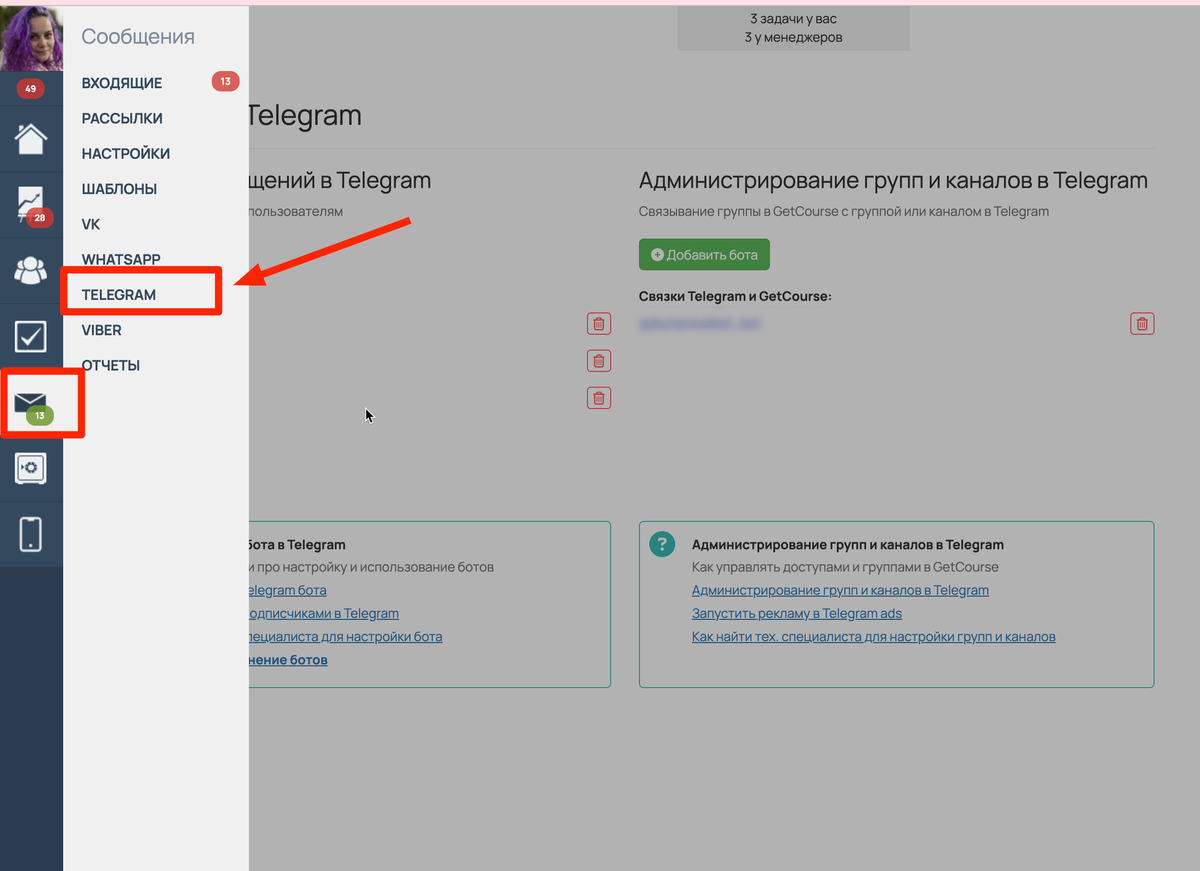Click the tasks counter '3 задачи у вас'
The image size is (1200, 871).
pos(793,19)
